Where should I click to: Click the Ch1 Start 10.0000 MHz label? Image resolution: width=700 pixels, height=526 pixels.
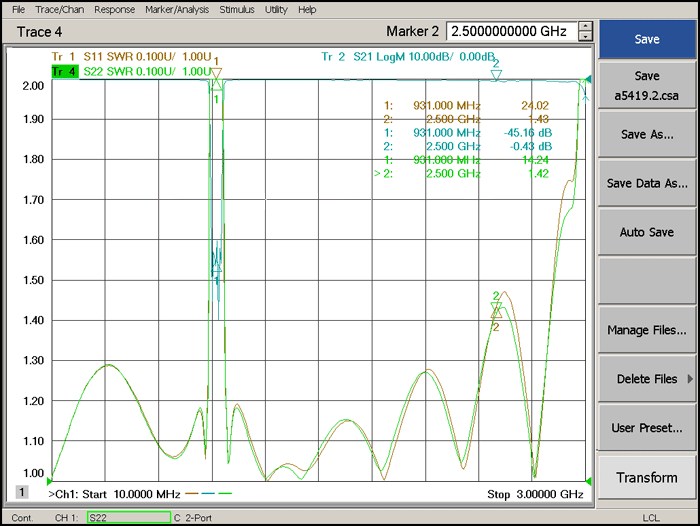tap(114, 494)
